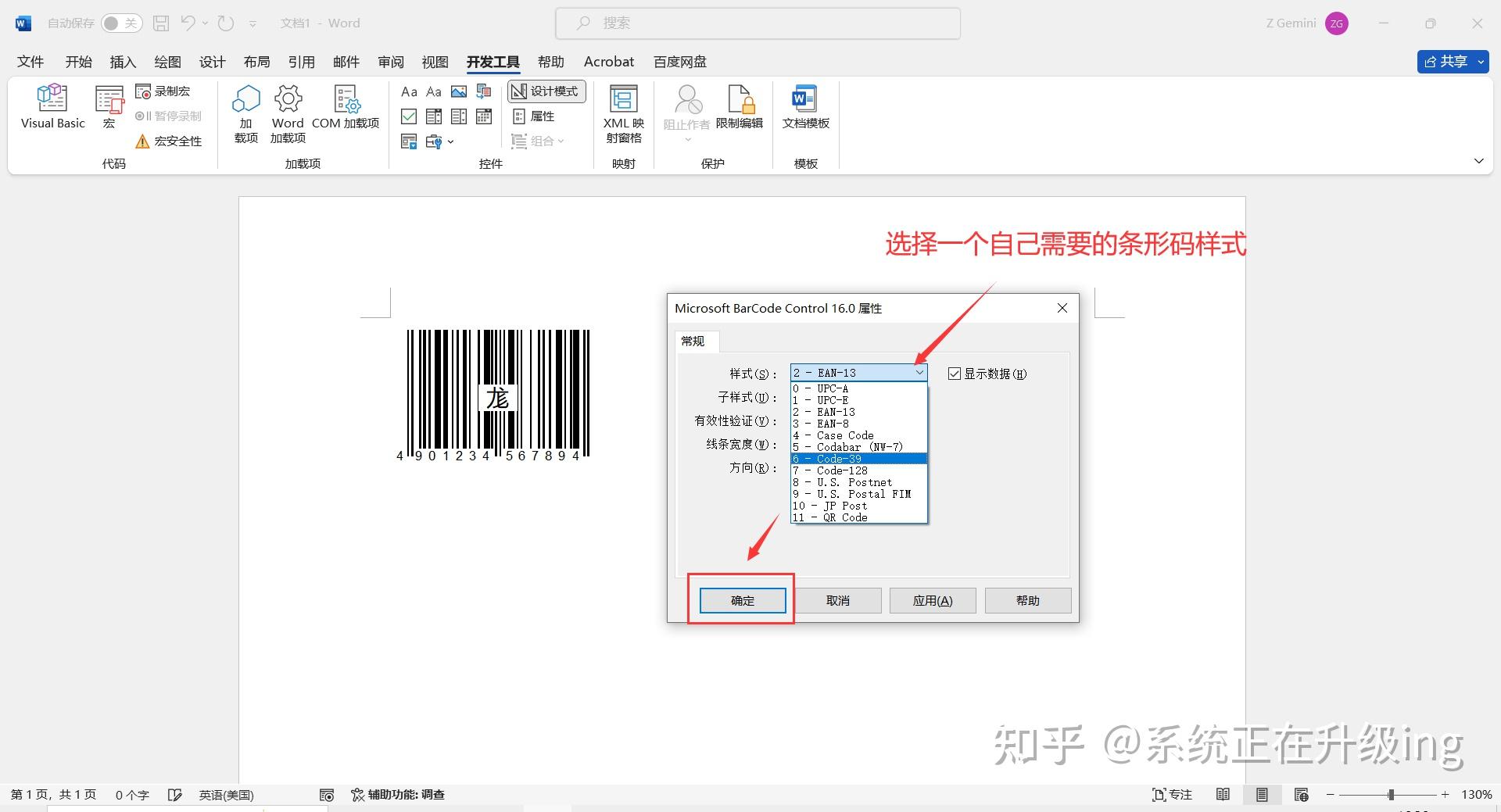Viewport: 1501px width, 812px height.
Task: Open the Visual Basic editor
Action: [x=52, y=106]
